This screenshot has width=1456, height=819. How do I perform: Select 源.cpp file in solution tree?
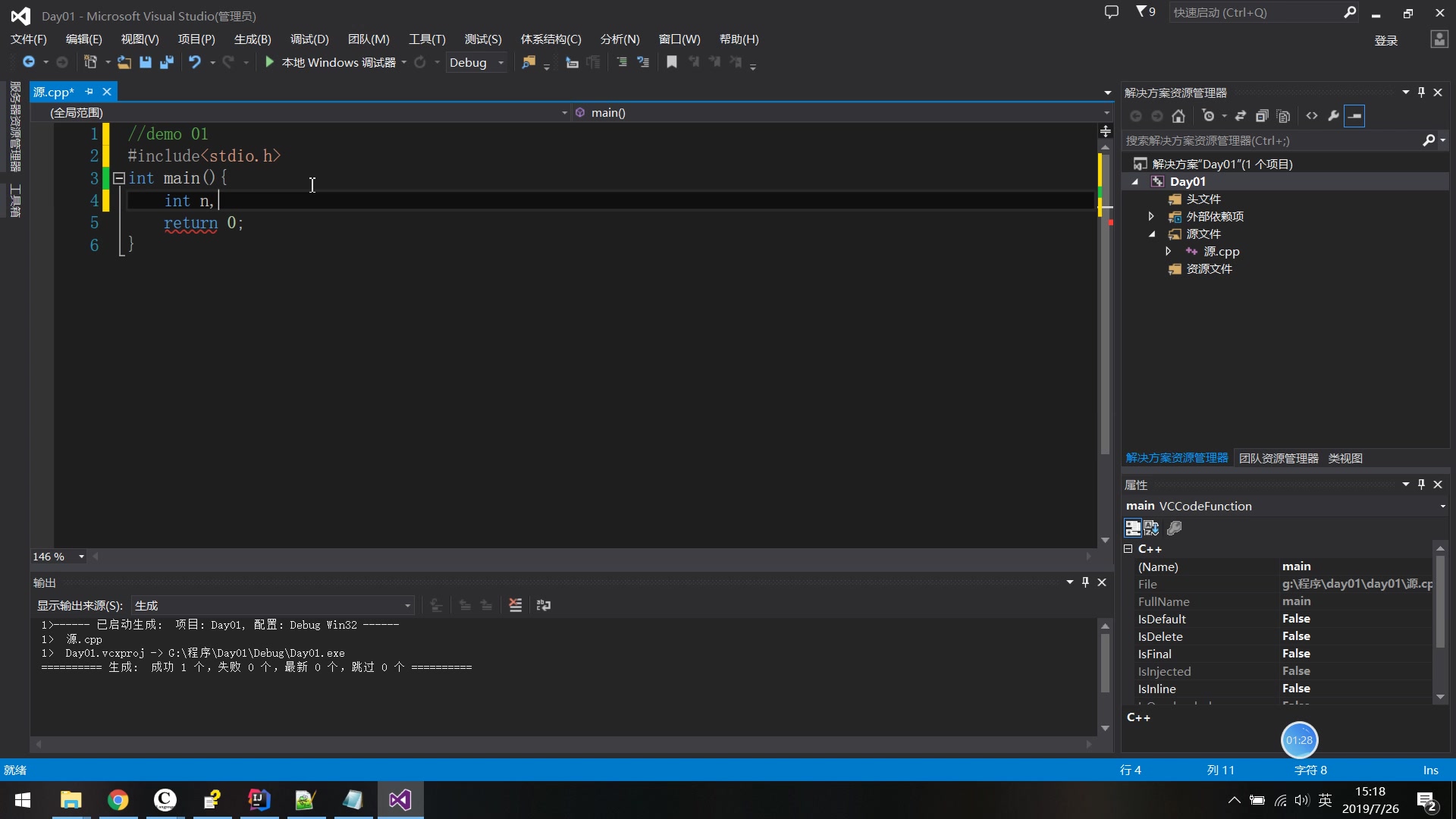(1221, 251)
